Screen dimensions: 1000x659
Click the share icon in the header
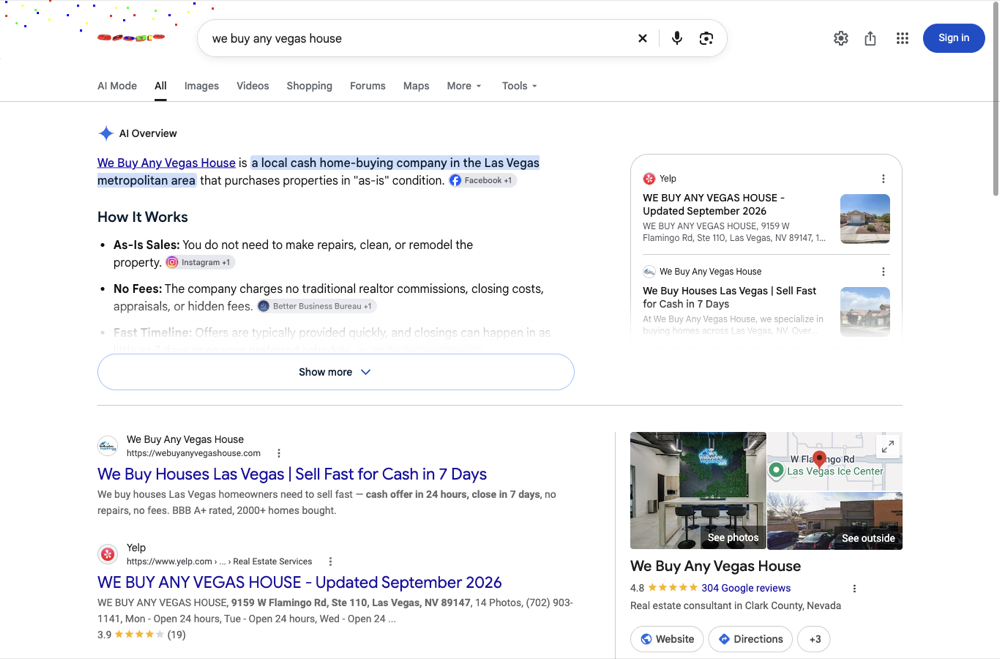[x=870, y=38]
